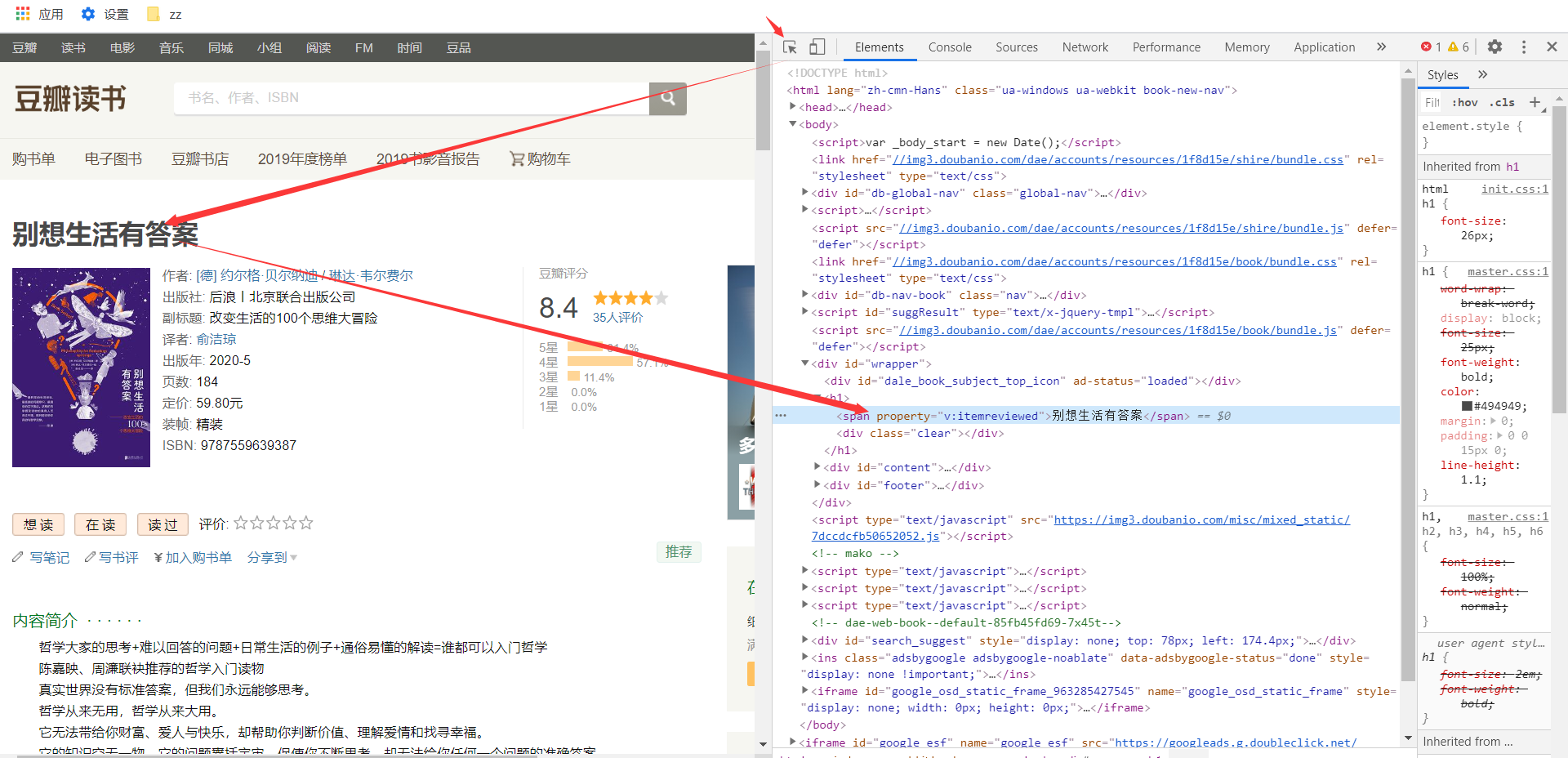Switch to the Elements tab
Viewport: 1568px width, 758px height.
pos(880,47)
